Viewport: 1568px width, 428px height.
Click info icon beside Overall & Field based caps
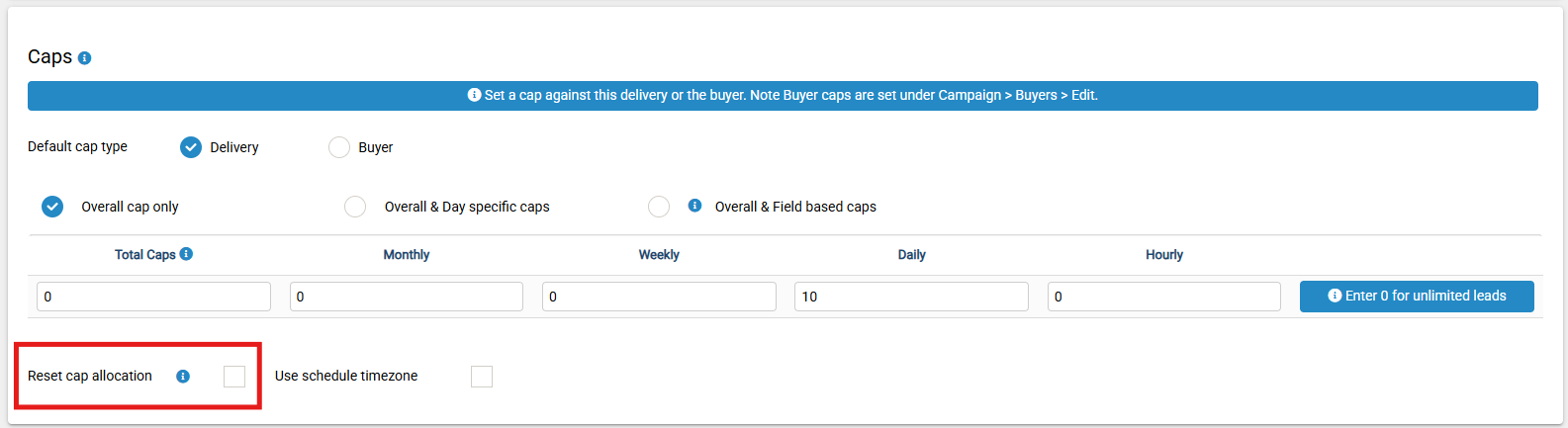694,206
